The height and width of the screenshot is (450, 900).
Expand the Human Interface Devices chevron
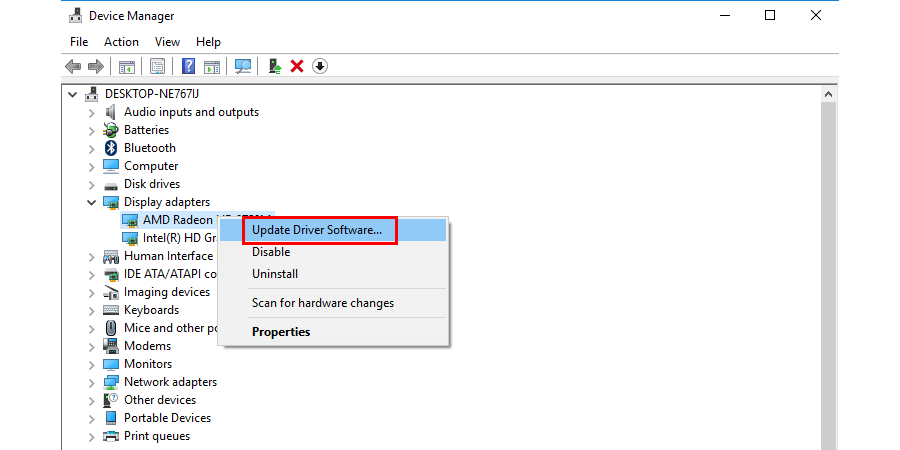click(92, 257)
